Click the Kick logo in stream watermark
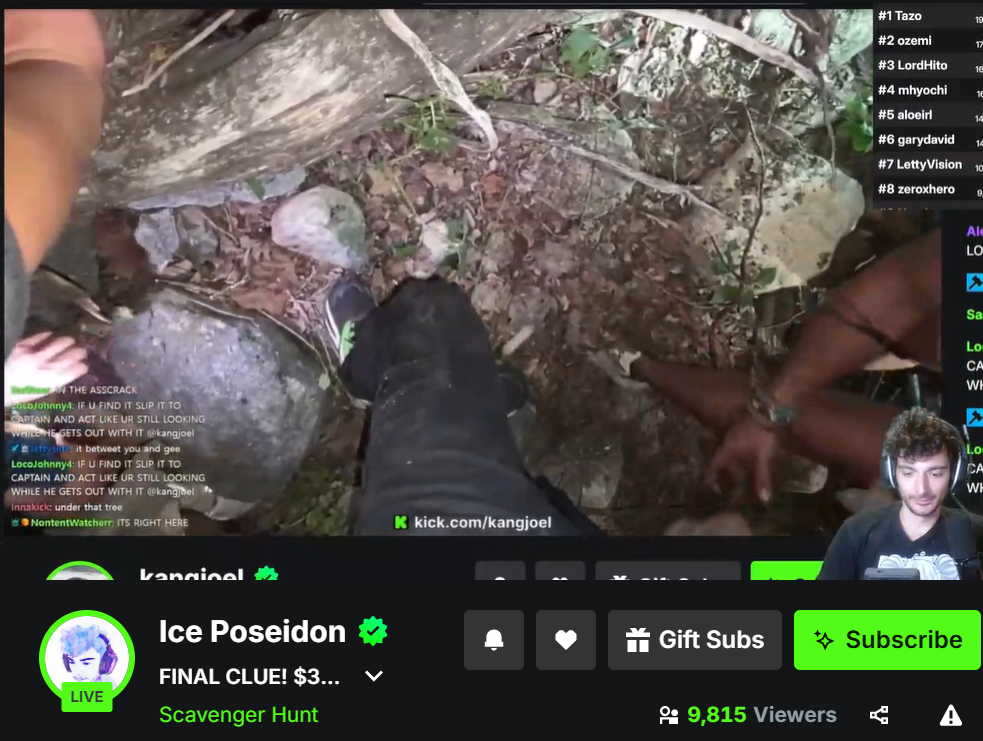983x741 pixels. tap(401, 522)
